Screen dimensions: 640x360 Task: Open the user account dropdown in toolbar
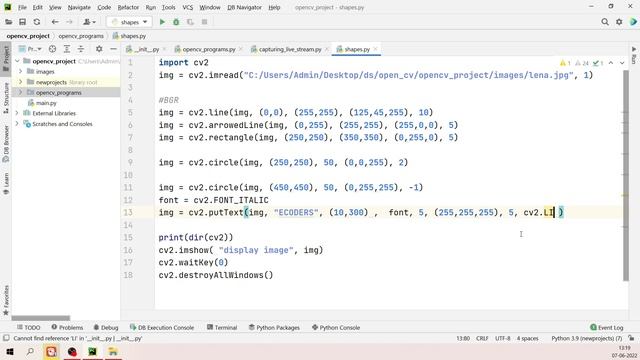point(89,22)
